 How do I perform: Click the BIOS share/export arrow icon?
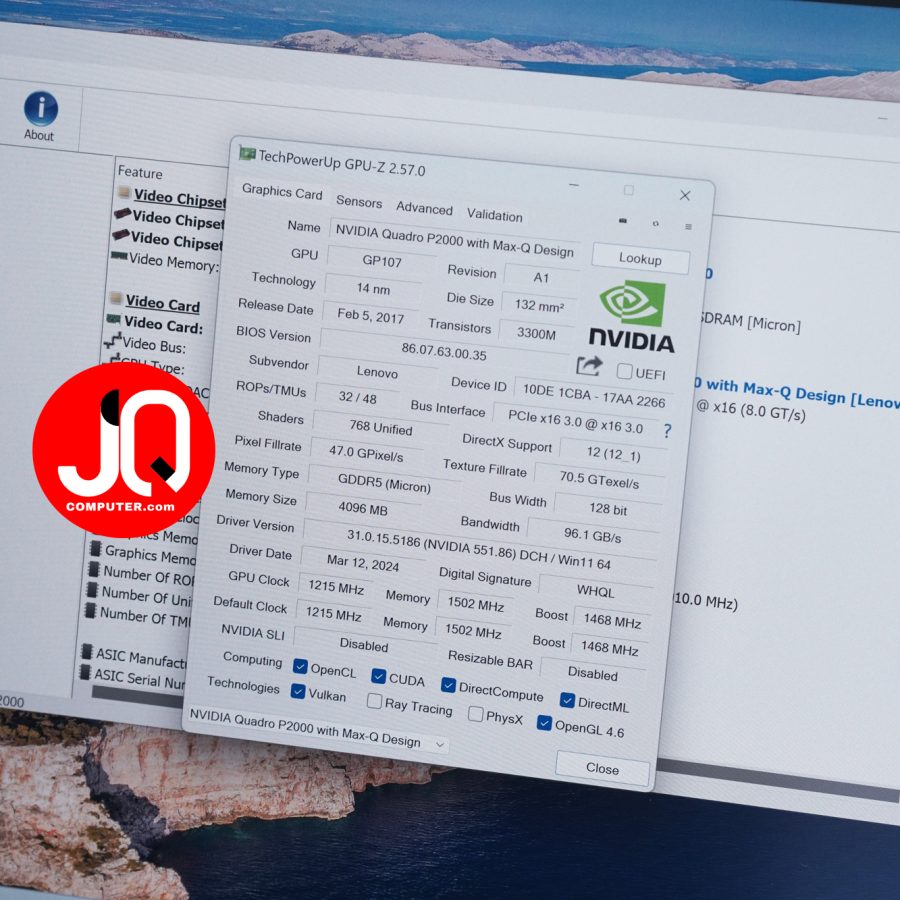(589, 366)
